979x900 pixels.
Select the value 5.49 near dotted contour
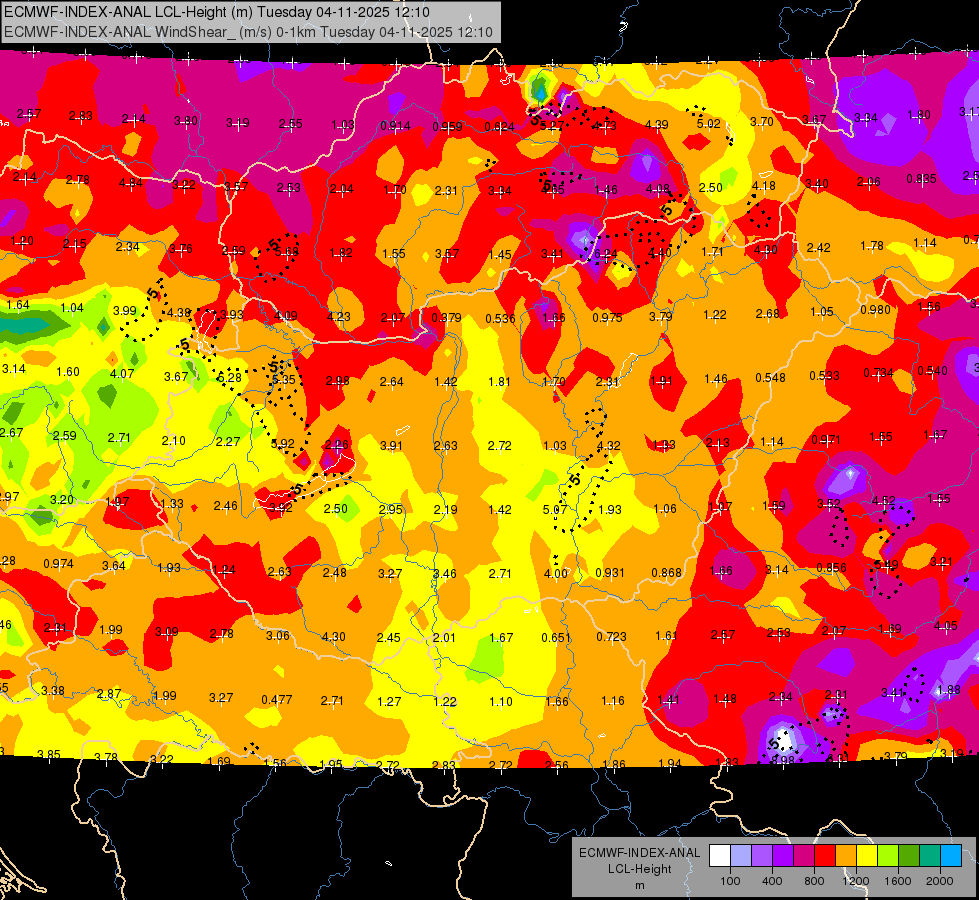point(885,565)
